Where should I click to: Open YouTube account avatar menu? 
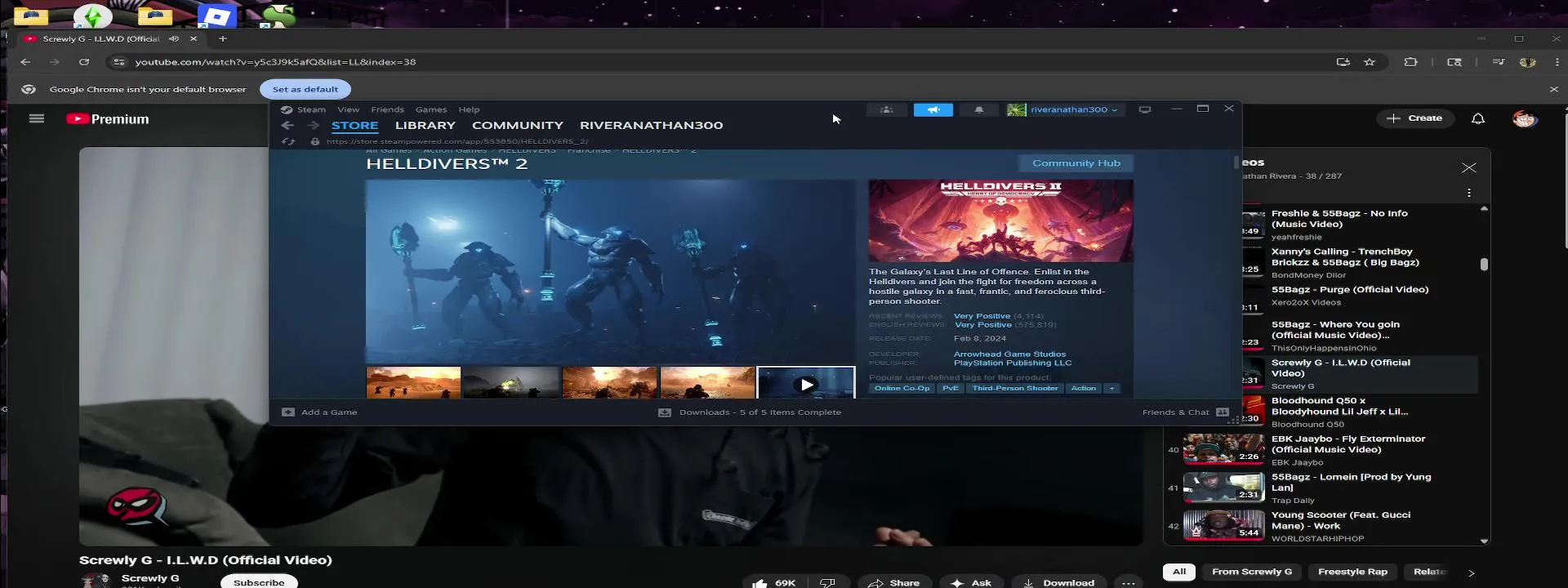[1524, 118]
